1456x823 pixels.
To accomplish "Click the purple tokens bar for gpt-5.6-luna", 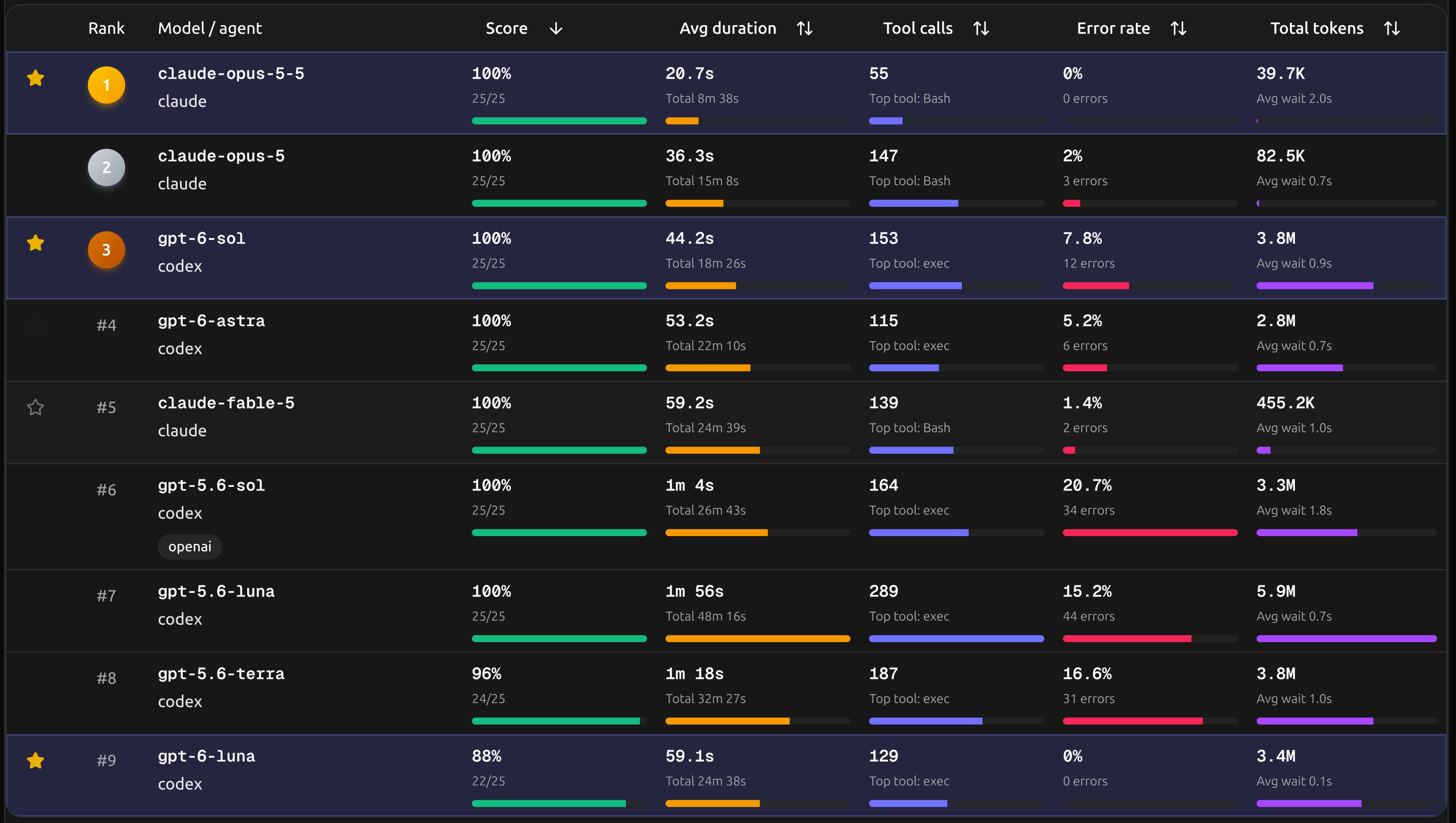I will [1347, 639].
